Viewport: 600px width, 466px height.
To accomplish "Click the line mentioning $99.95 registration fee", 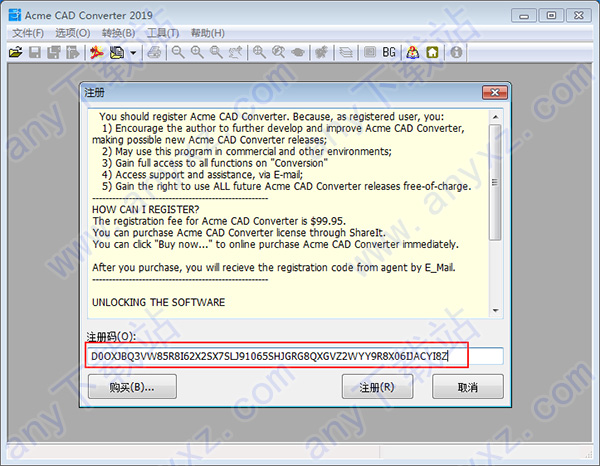I will coord(219,221).
